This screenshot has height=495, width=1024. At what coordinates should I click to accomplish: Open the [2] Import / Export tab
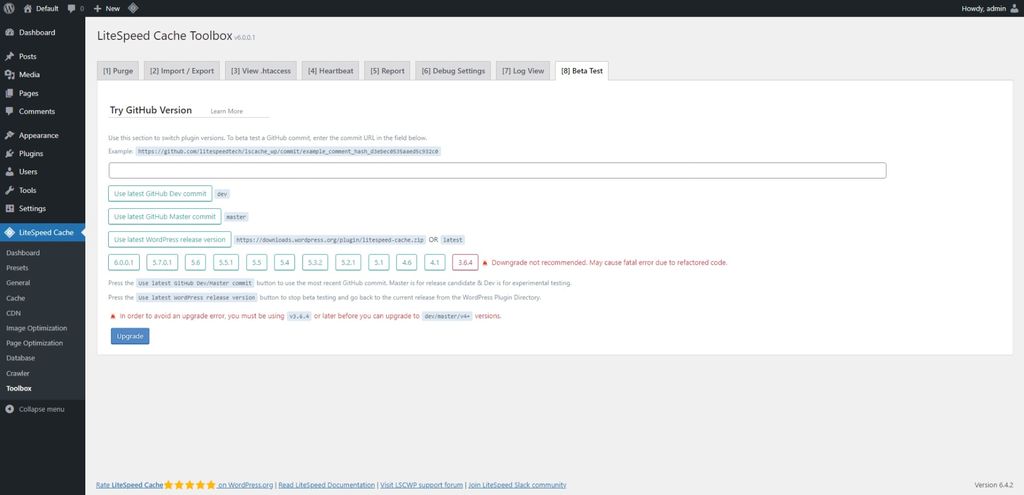(182, 71)
